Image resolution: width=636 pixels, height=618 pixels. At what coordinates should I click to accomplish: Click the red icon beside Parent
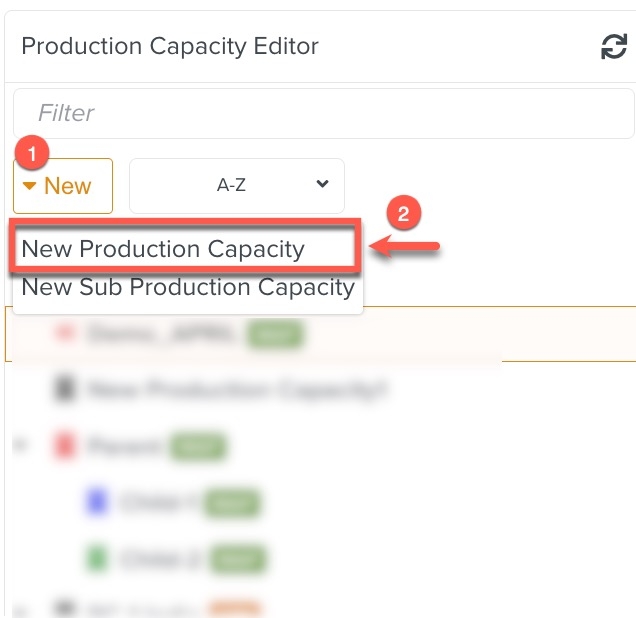(65, 446)
